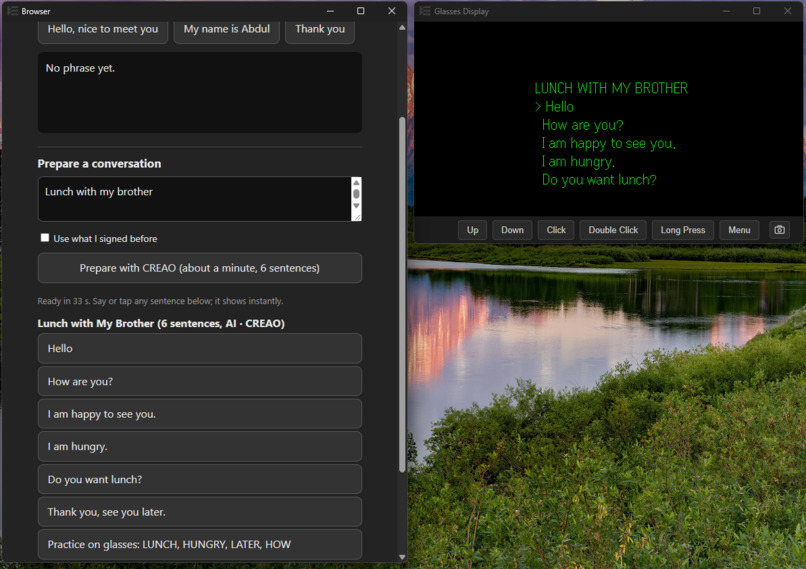
Task: Close the Glasses Display window
Action: pos(787,11)
